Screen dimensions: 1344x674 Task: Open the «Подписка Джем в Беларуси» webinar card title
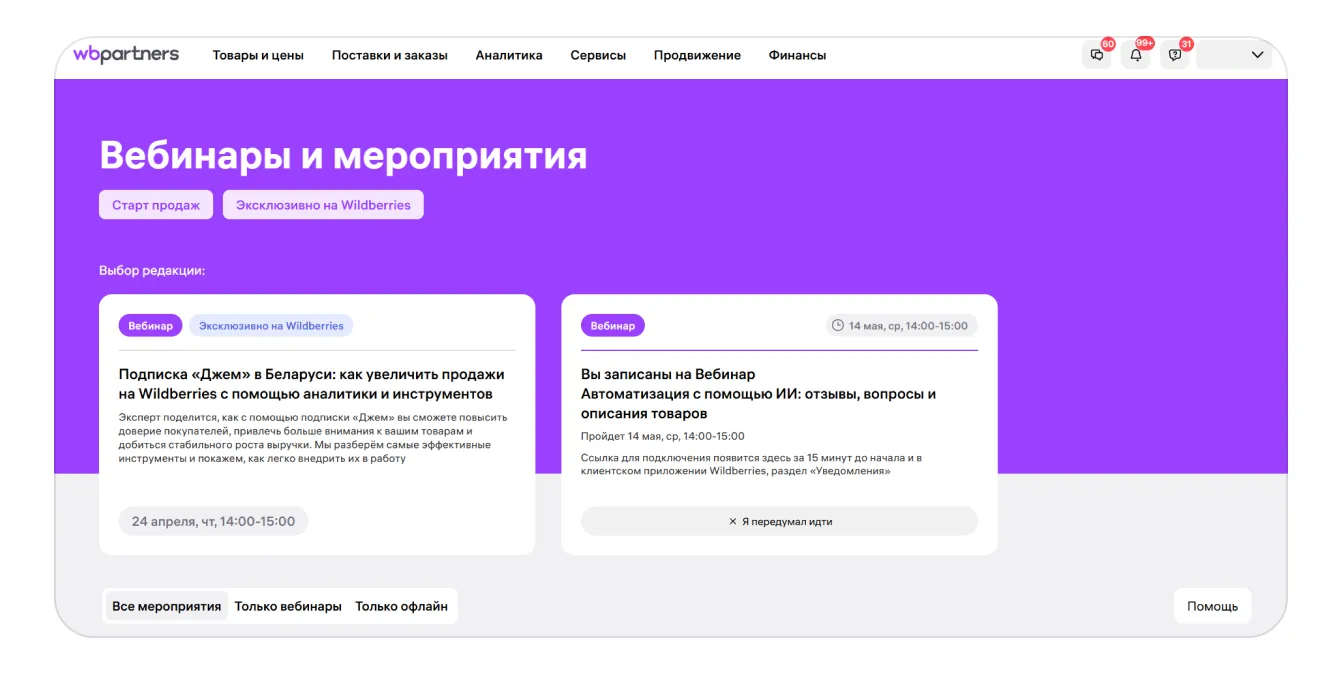coord(312,384)
